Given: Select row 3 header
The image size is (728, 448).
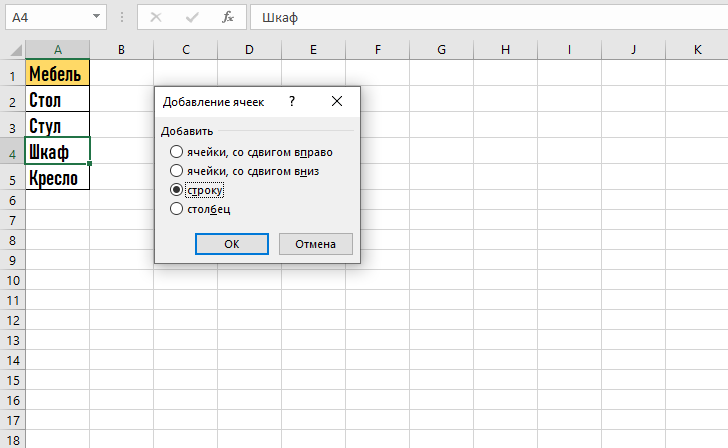Looking at the screenshot, I should [13, 125].
